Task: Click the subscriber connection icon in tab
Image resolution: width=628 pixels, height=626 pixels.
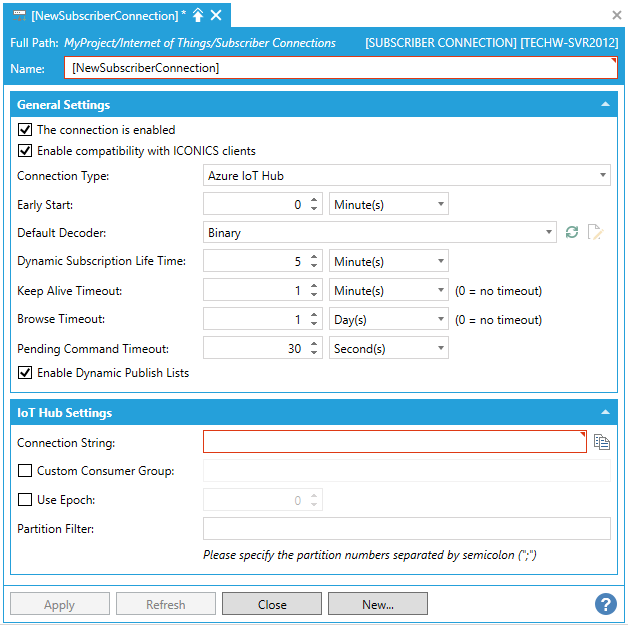Action: pyautogui.click(x=19, y=15)
